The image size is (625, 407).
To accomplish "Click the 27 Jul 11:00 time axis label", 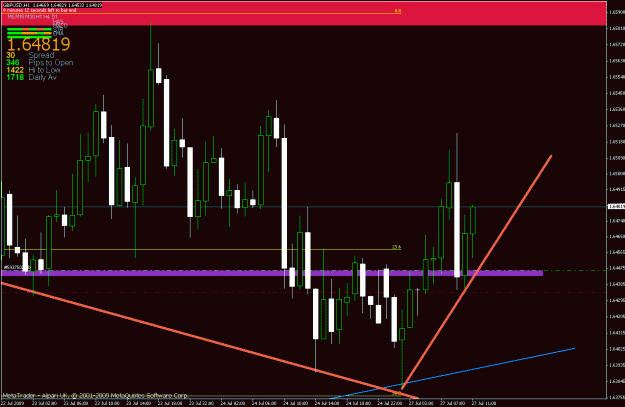I will [x=484, y=403].
